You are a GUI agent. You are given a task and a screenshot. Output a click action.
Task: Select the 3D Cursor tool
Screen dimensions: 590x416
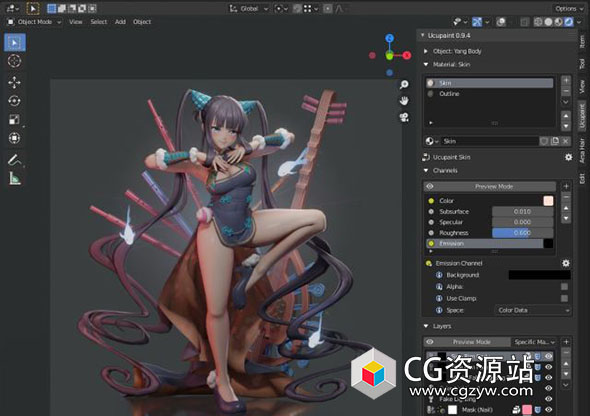coord(15,61)
